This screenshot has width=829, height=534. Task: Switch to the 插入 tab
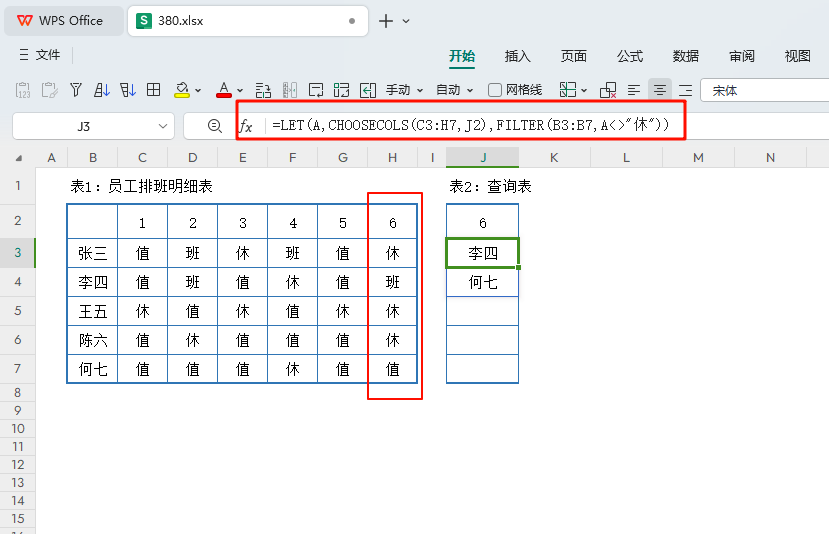tap(518, 56)
